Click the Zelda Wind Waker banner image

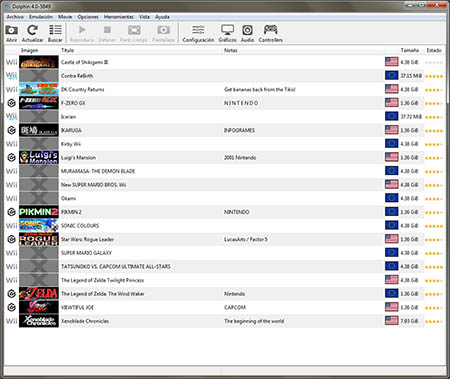click(39, 294)
